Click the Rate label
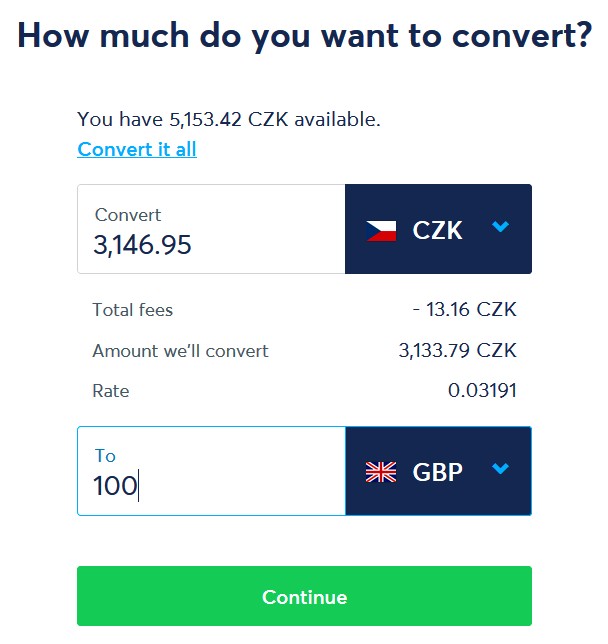Viewport: 608px width, 644px height. (x=111, y=391)
